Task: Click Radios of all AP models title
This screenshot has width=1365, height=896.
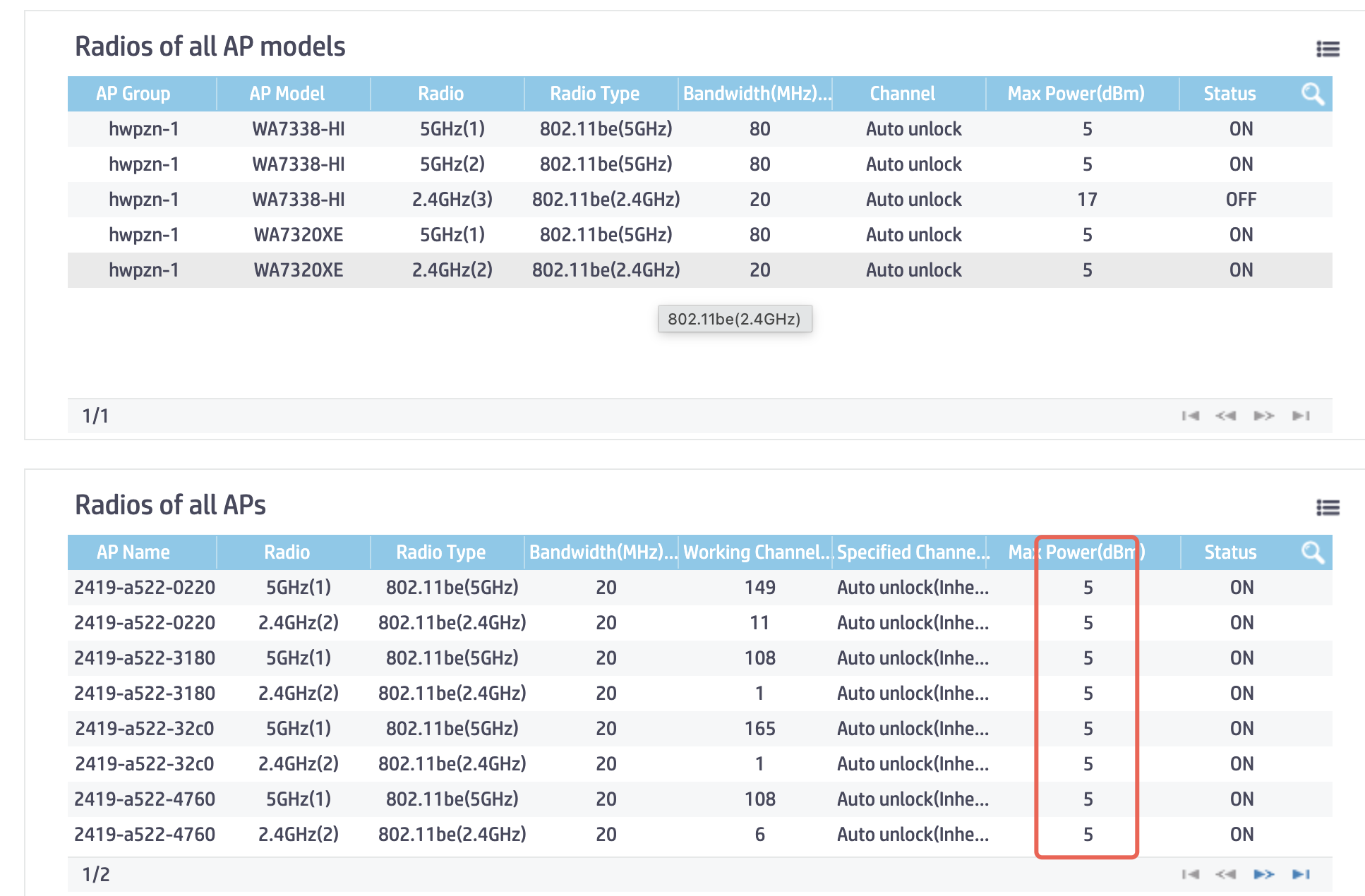Action: [x=210, y=47]
